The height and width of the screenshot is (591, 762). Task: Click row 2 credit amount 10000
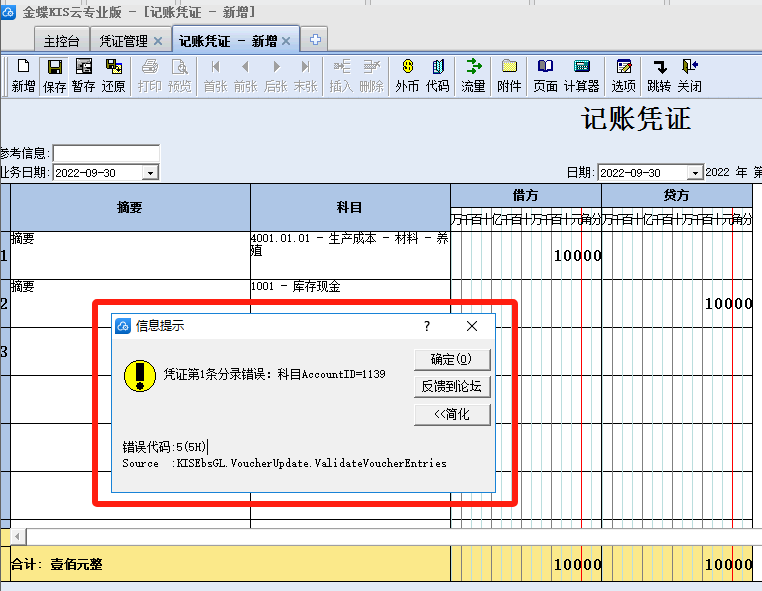coord(728,304)
